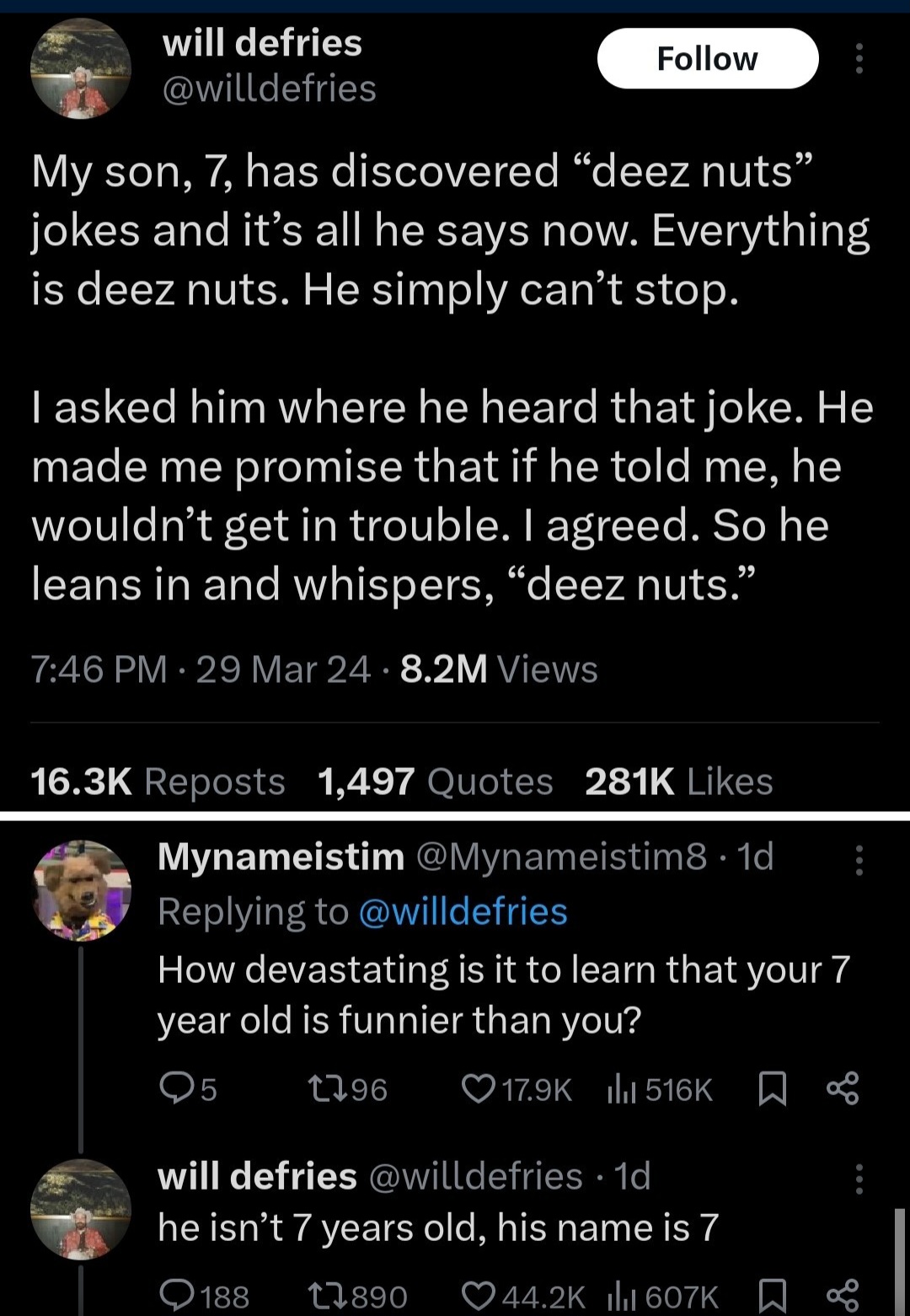Bookmark Mynameistim's reply
This screenshot has width=910, height=1316.
coord(773,1089)
